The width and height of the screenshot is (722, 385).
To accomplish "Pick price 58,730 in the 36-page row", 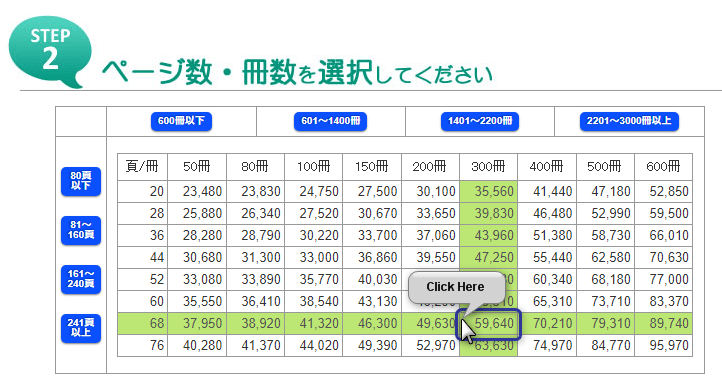I will tap(606, 236).
